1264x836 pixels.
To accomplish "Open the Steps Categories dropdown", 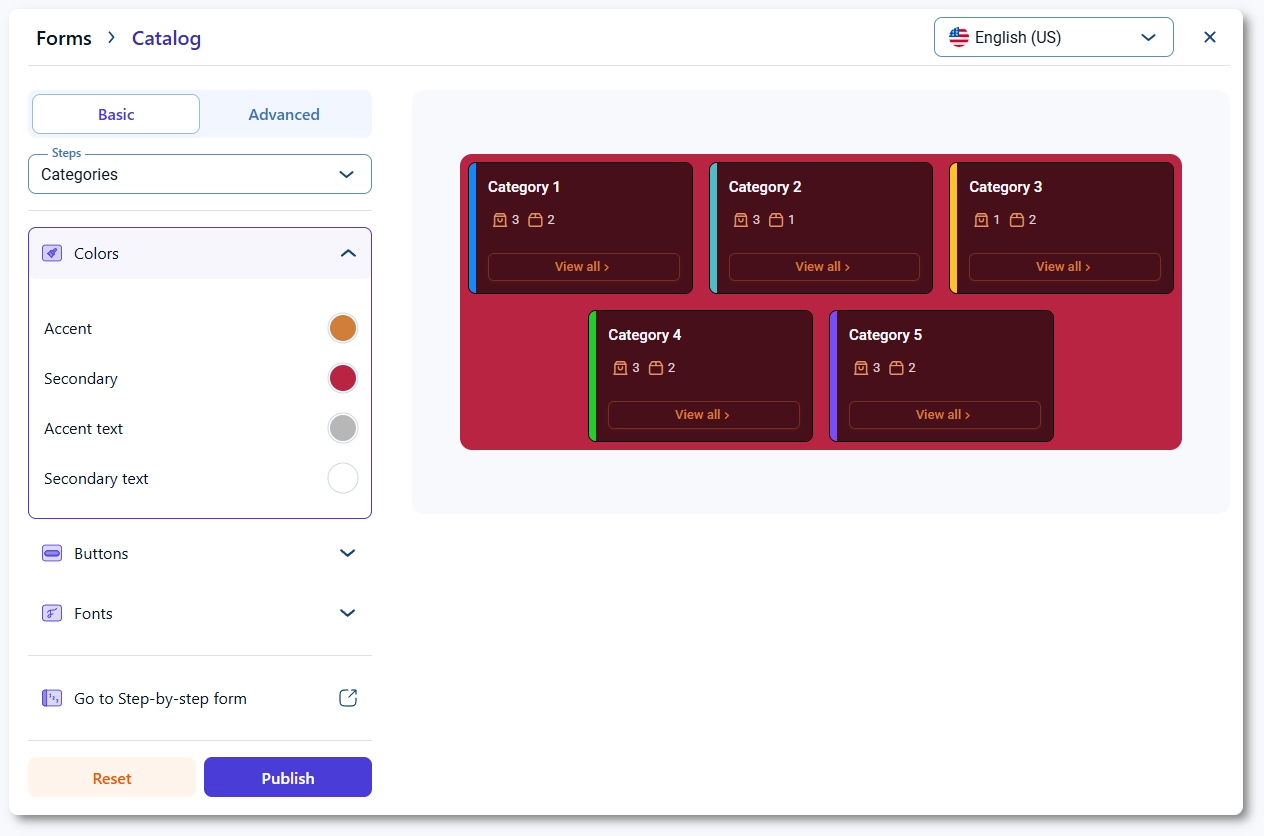I will 200,175.
